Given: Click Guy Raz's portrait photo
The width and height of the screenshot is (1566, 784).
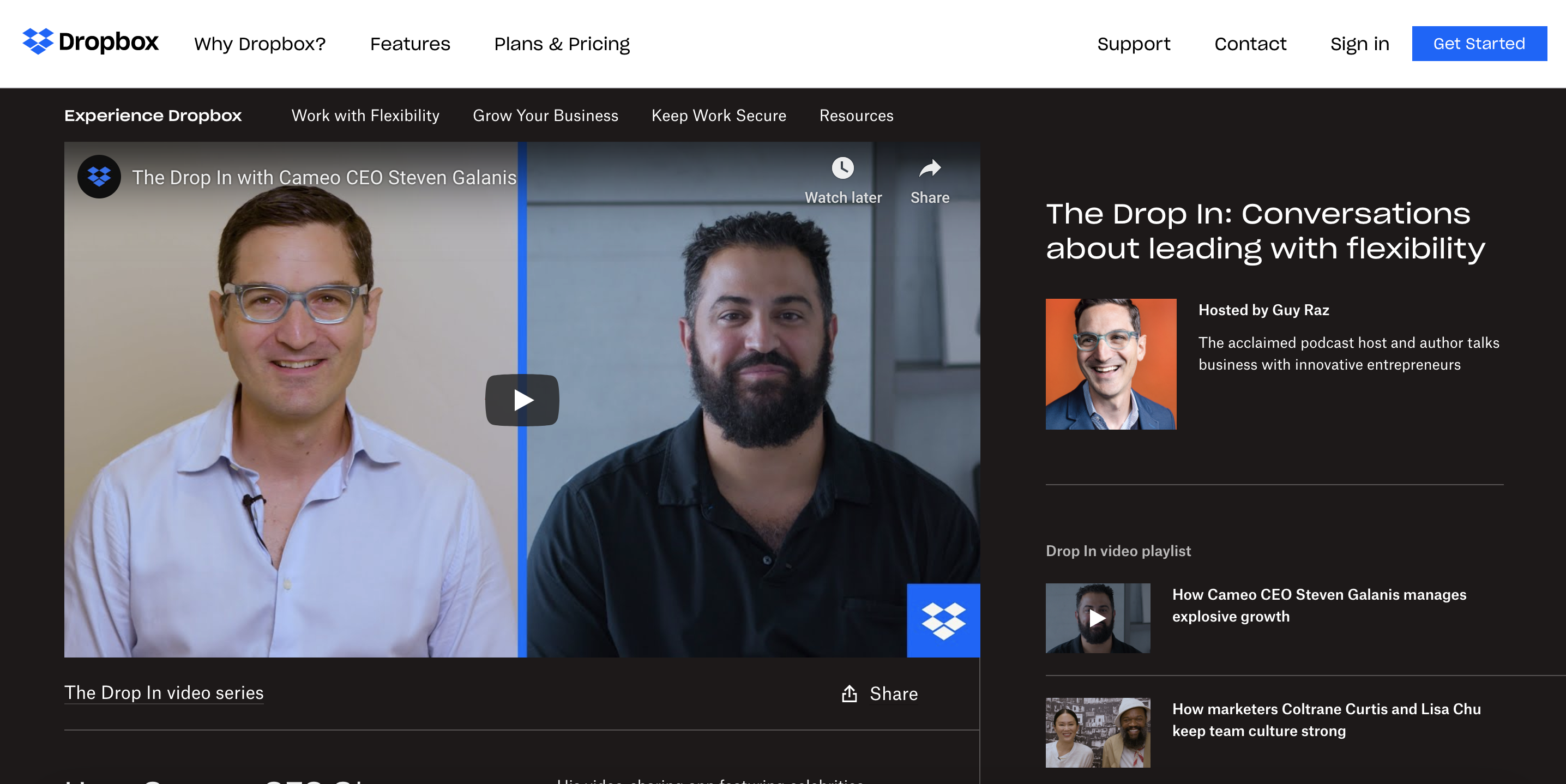Looking at the screenshot, I should (x=1111, y=364).
